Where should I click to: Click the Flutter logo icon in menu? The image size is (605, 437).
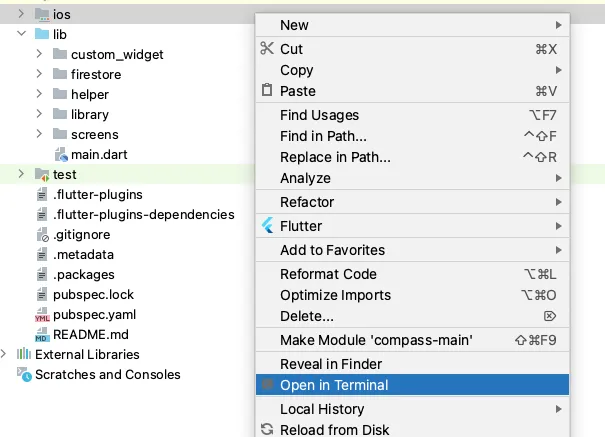(x=267, y=226)
